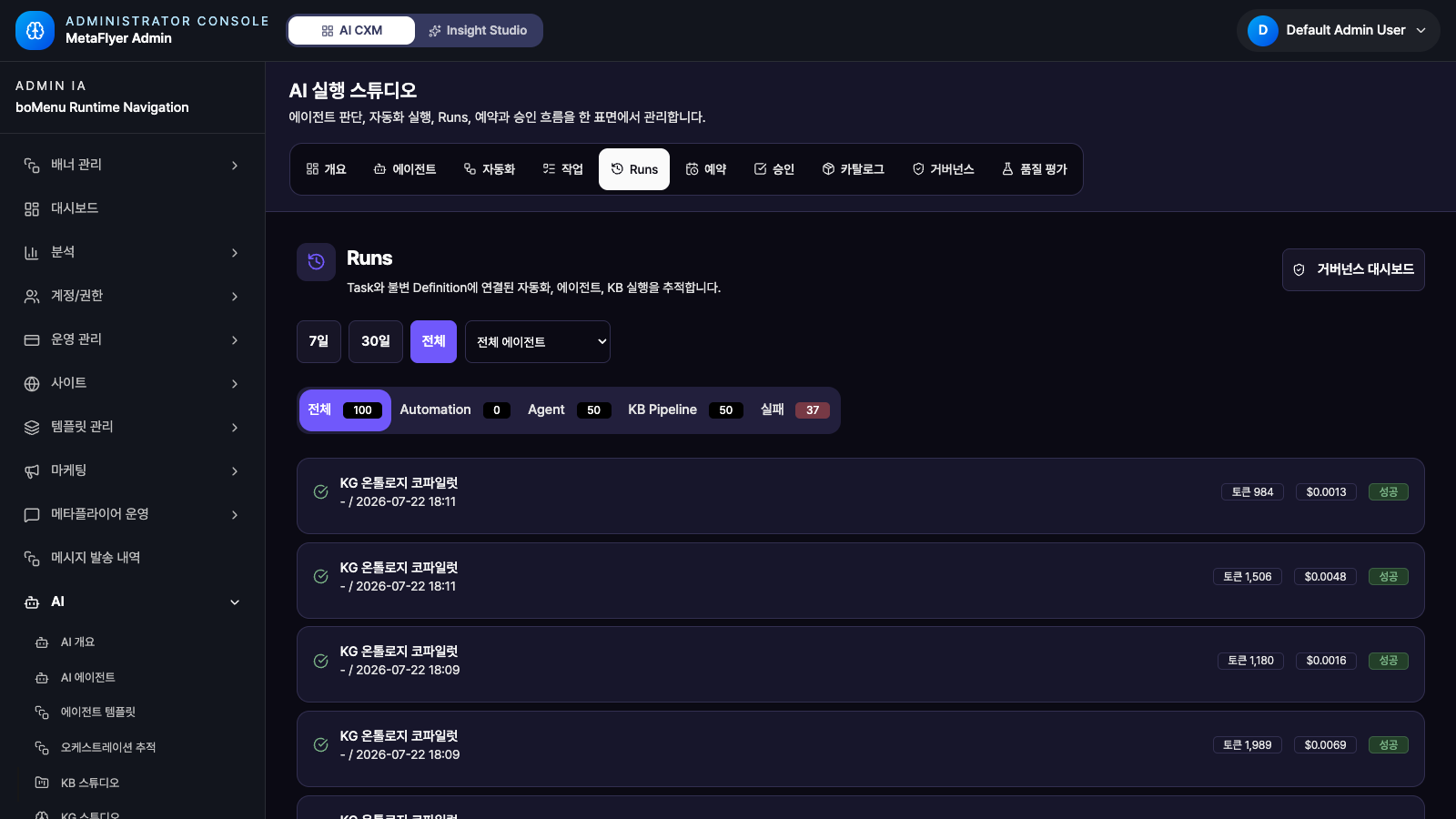This screenshot has width=1456, height=819.
Task: Click the 템플릿 관리 layers icon
Action: tap(32, 427)
